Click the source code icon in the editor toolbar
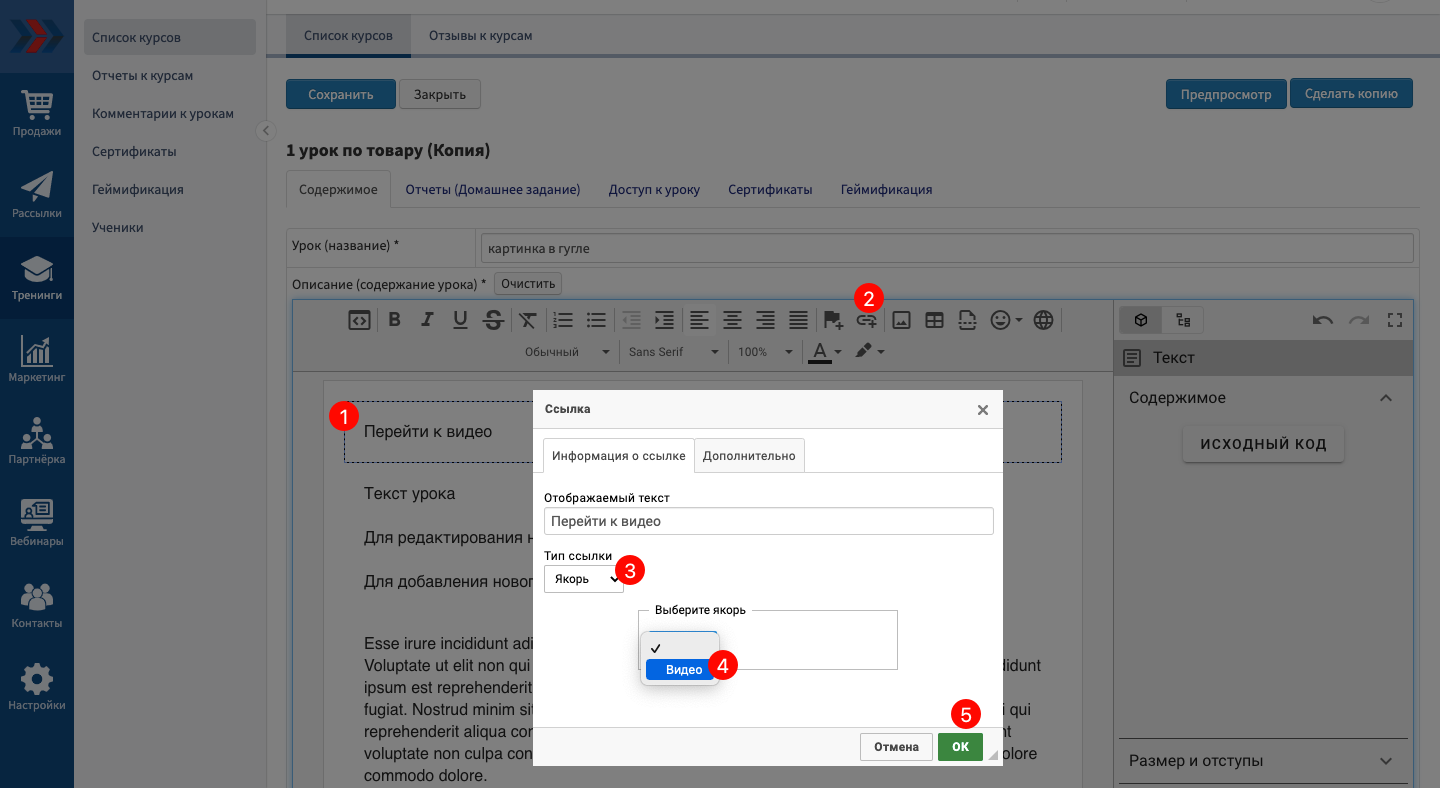Image resolution: width=1440 pixels, height=788 pixels. click(x=359, y=320)
